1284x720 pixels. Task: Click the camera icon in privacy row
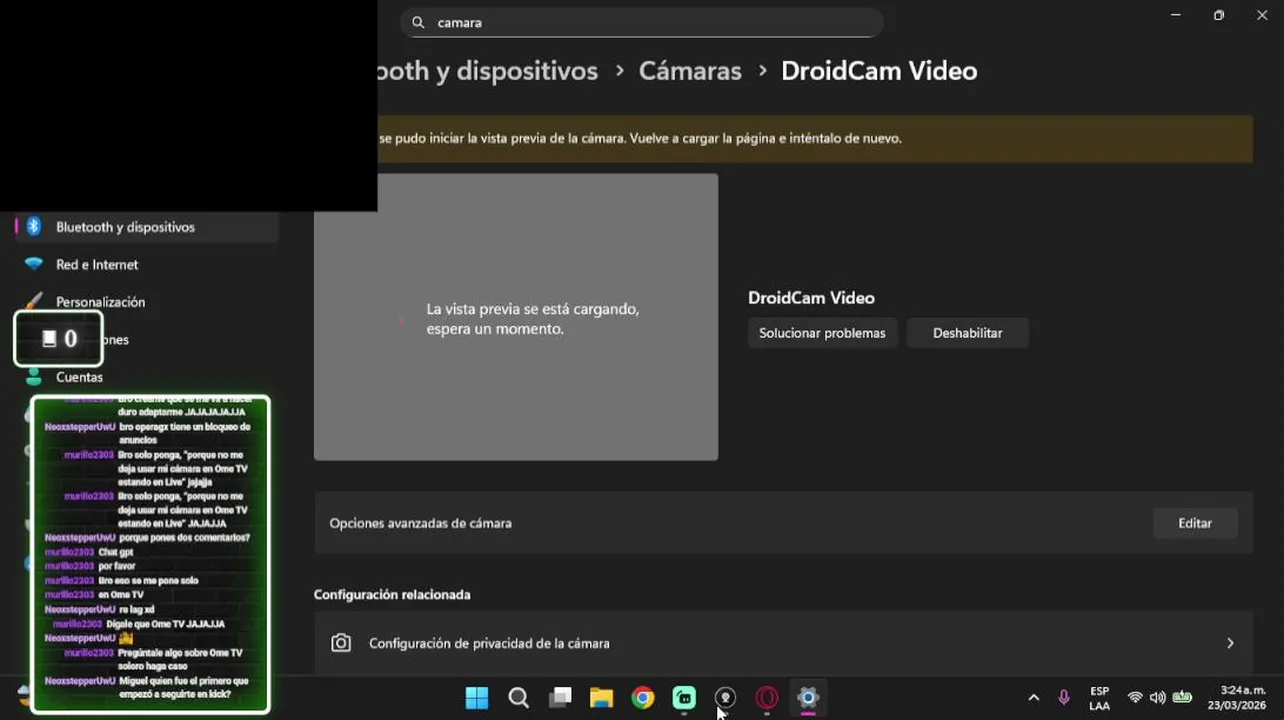pyautogui.click(x=341, y=643)
